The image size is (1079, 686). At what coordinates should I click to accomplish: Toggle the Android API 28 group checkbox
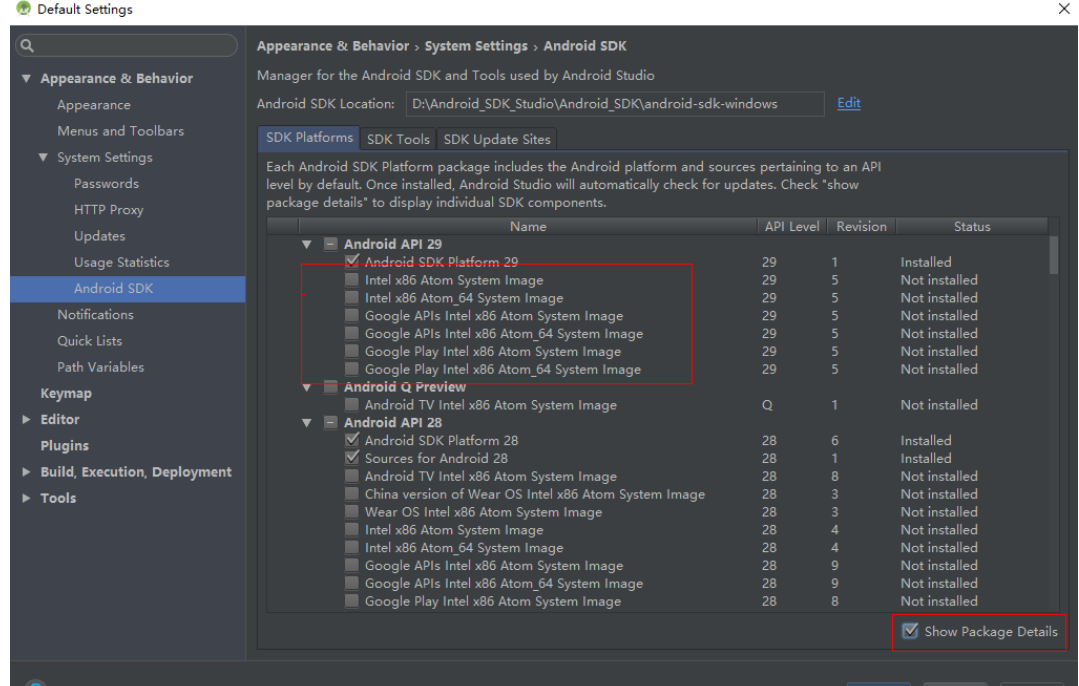click(x=331, y=422)
